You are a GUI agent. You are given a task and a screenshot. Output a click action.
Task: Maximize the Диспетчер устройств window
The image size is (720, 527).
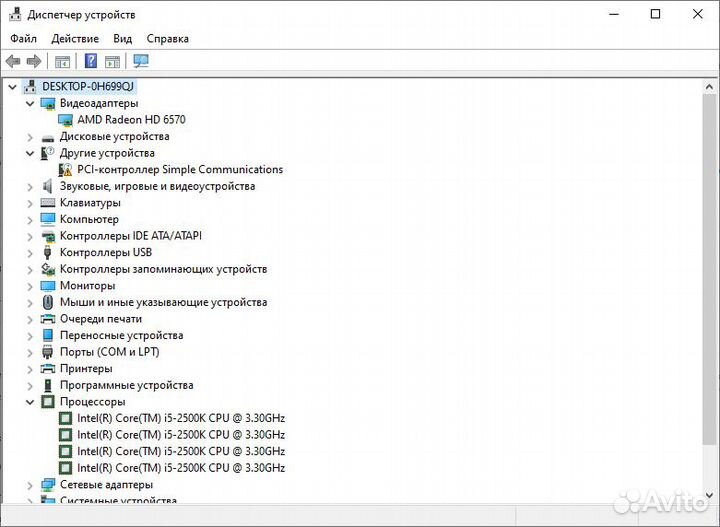tap(656, 14)
